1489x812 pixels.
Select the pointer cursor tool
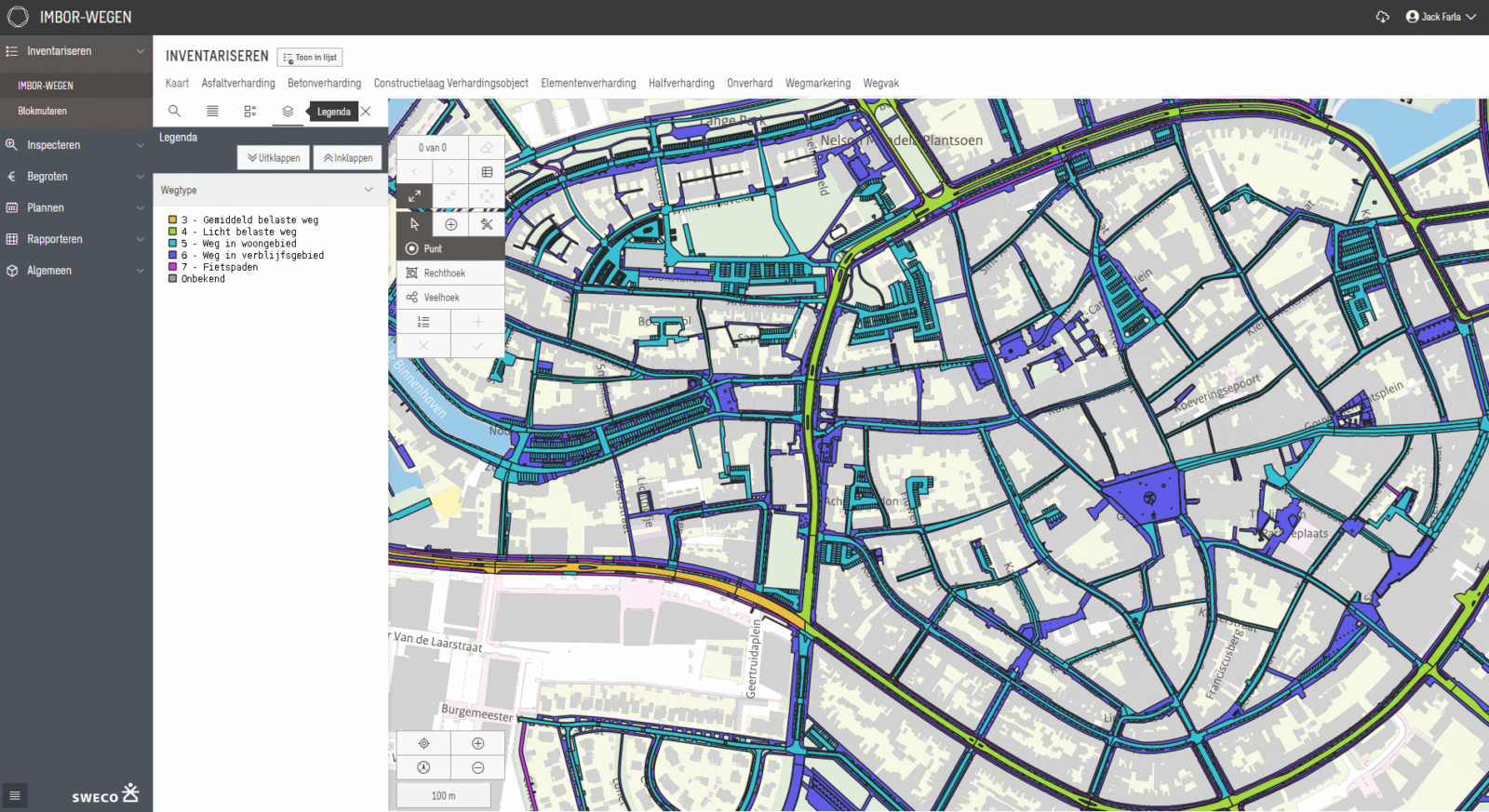point(414,224)
